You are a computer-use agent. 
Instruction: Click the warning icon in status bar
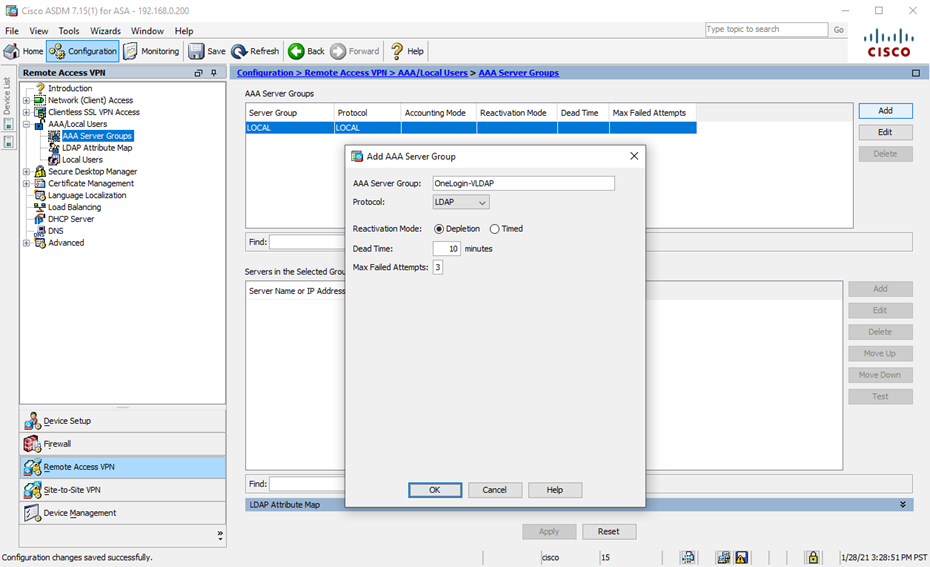pos(741,558)
